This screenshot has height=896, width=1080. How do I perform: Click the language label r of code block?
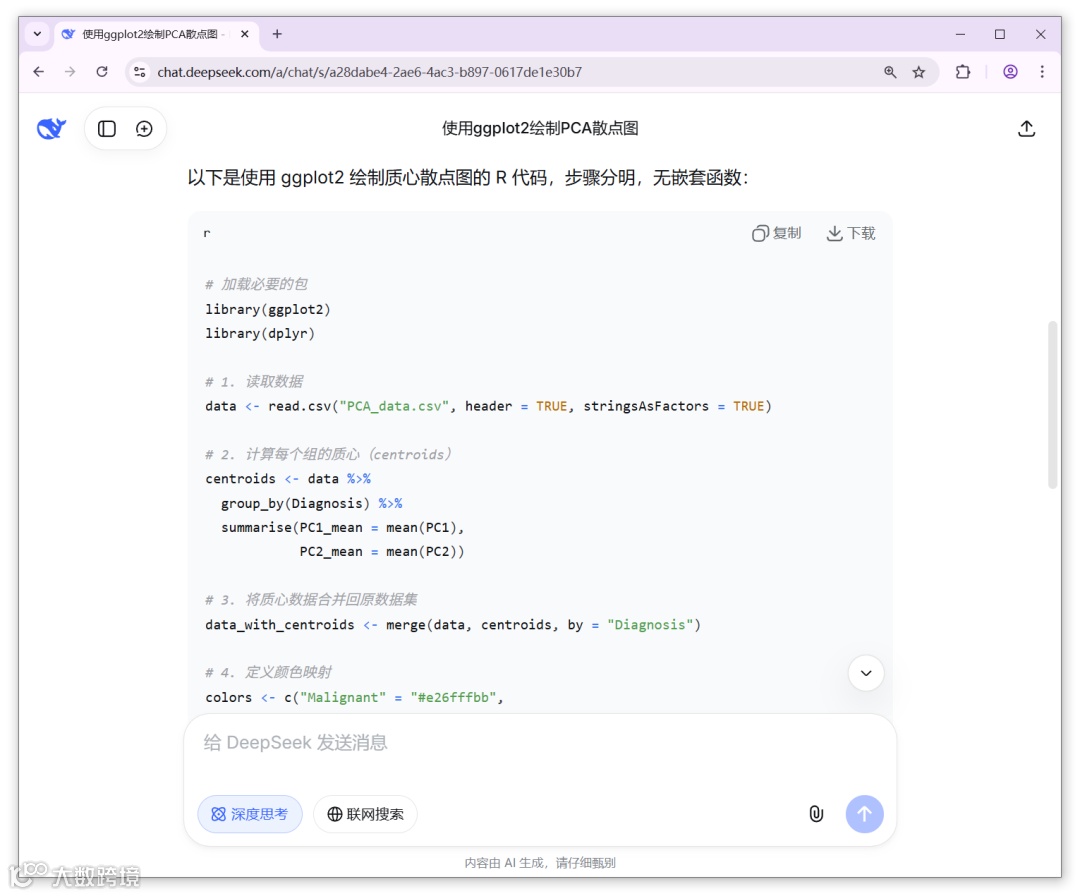click(207, 233)
